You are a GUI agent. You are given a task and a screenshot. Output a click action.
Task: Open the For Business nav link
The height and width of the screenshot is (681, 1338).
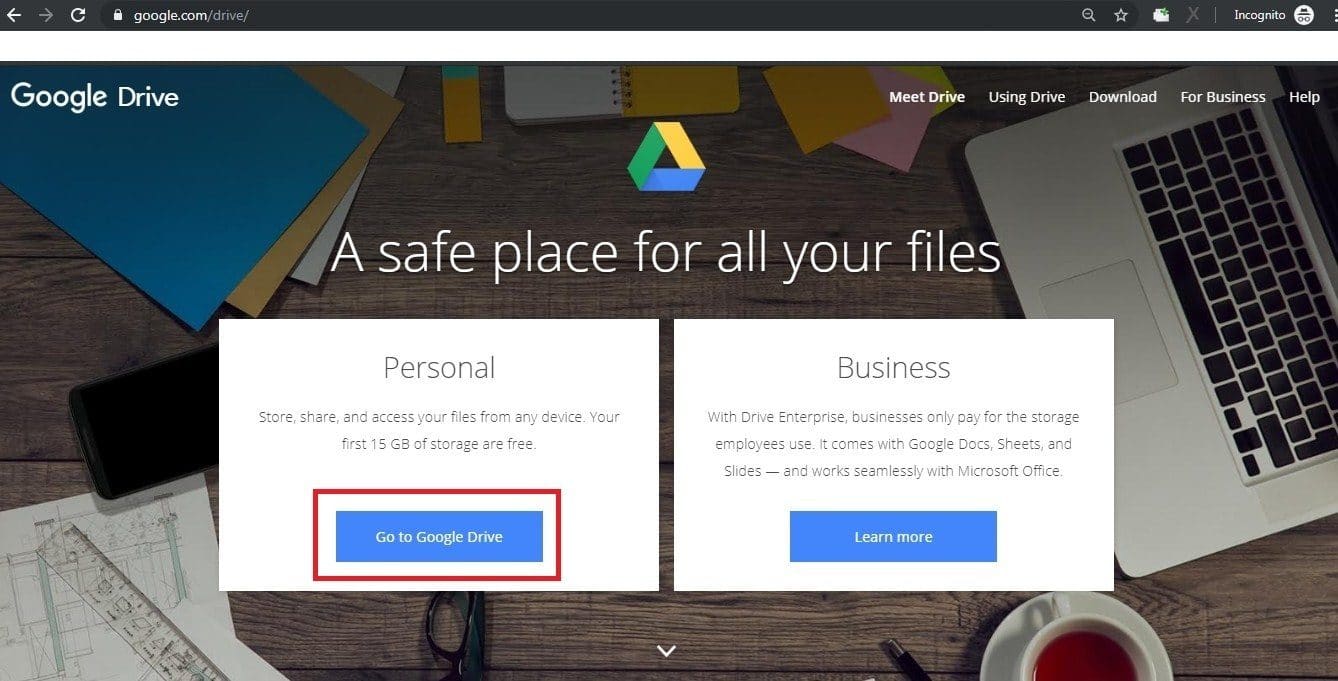(x=1223, y=97)
